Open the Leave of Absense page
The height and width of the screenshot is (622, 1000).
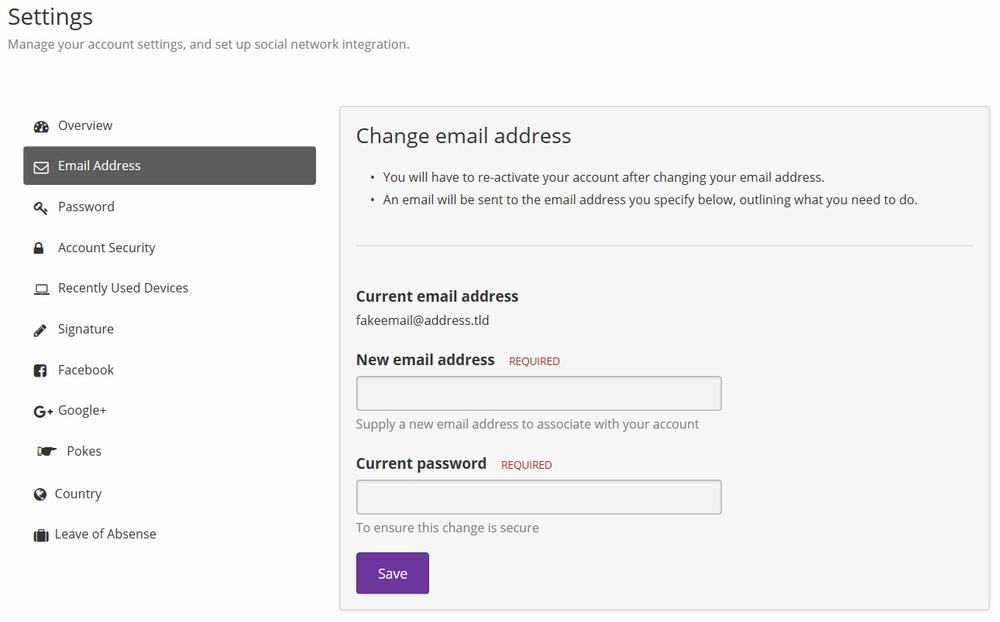click(105, 534)
